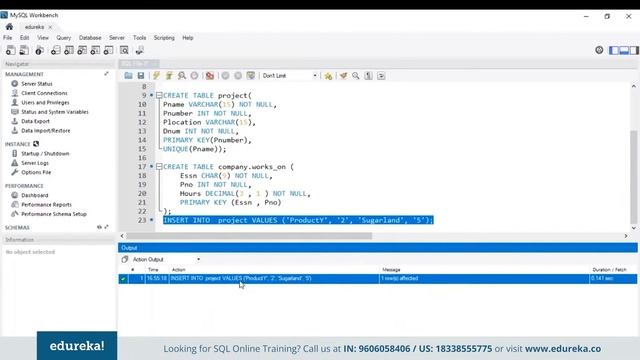Open the View menu

point(43,38)
